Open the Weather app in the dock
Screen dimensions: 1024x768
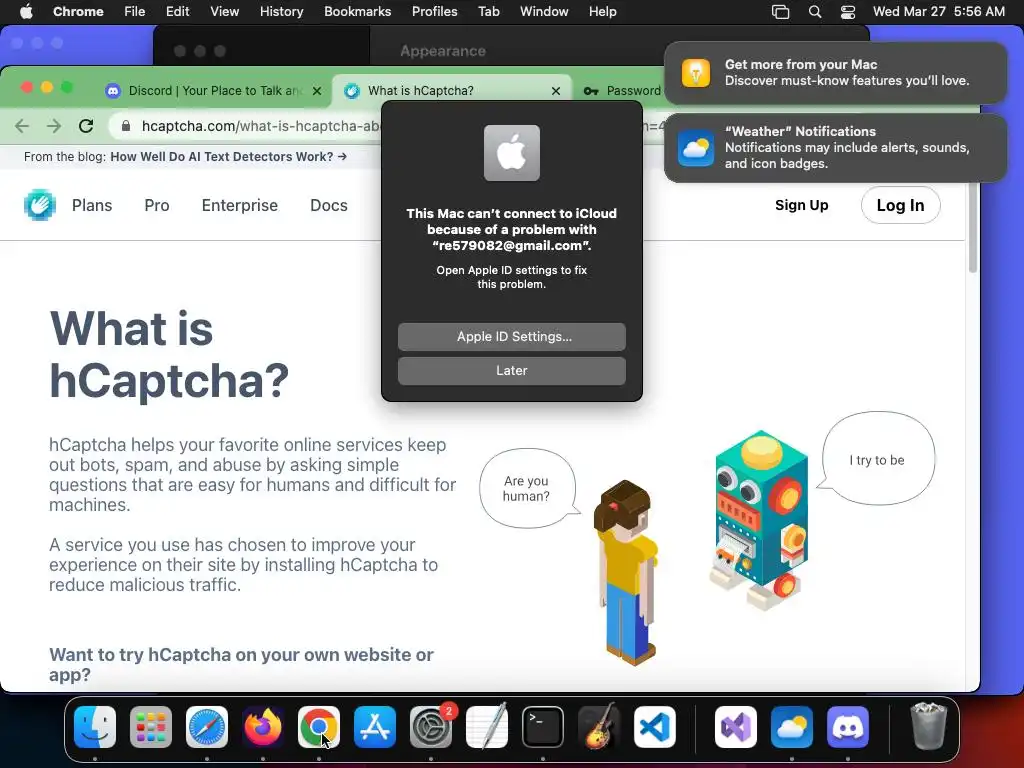[x=792, y=727]
